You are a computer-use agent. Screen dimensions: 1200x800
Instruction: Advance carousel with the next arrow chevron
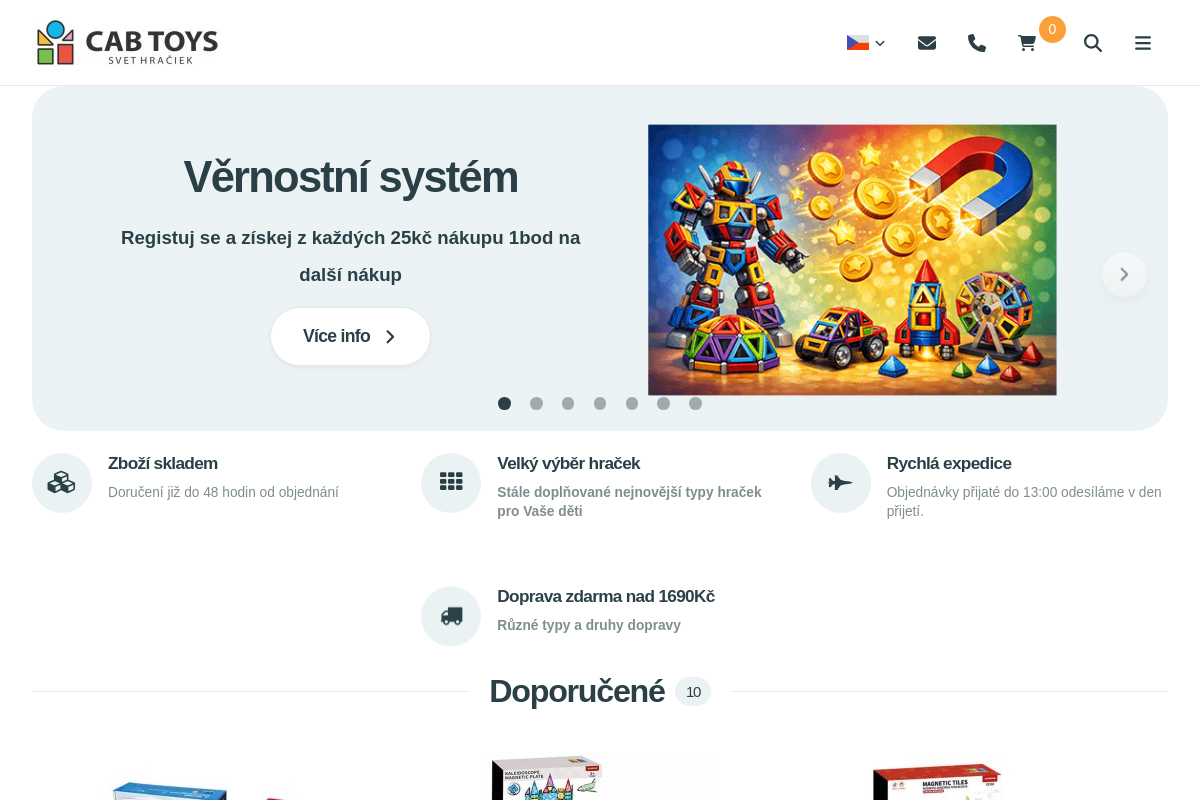[x=1124, y=274]
